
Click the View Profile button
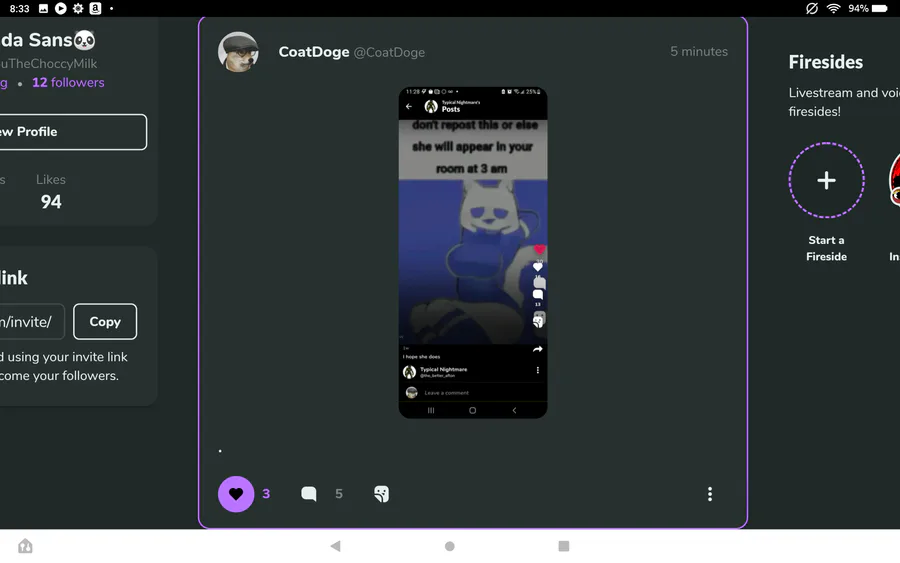(73, 132)
